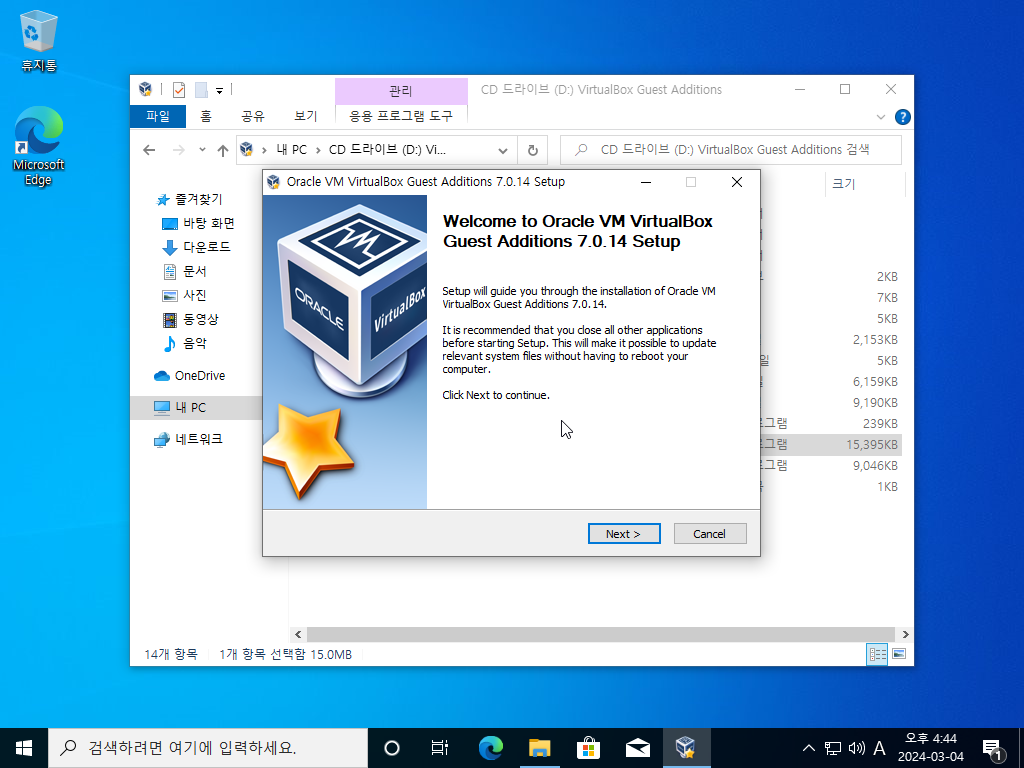Navigate up one folder level
The width and height of the screenshot is (1024, 768).
click(223, 150)
